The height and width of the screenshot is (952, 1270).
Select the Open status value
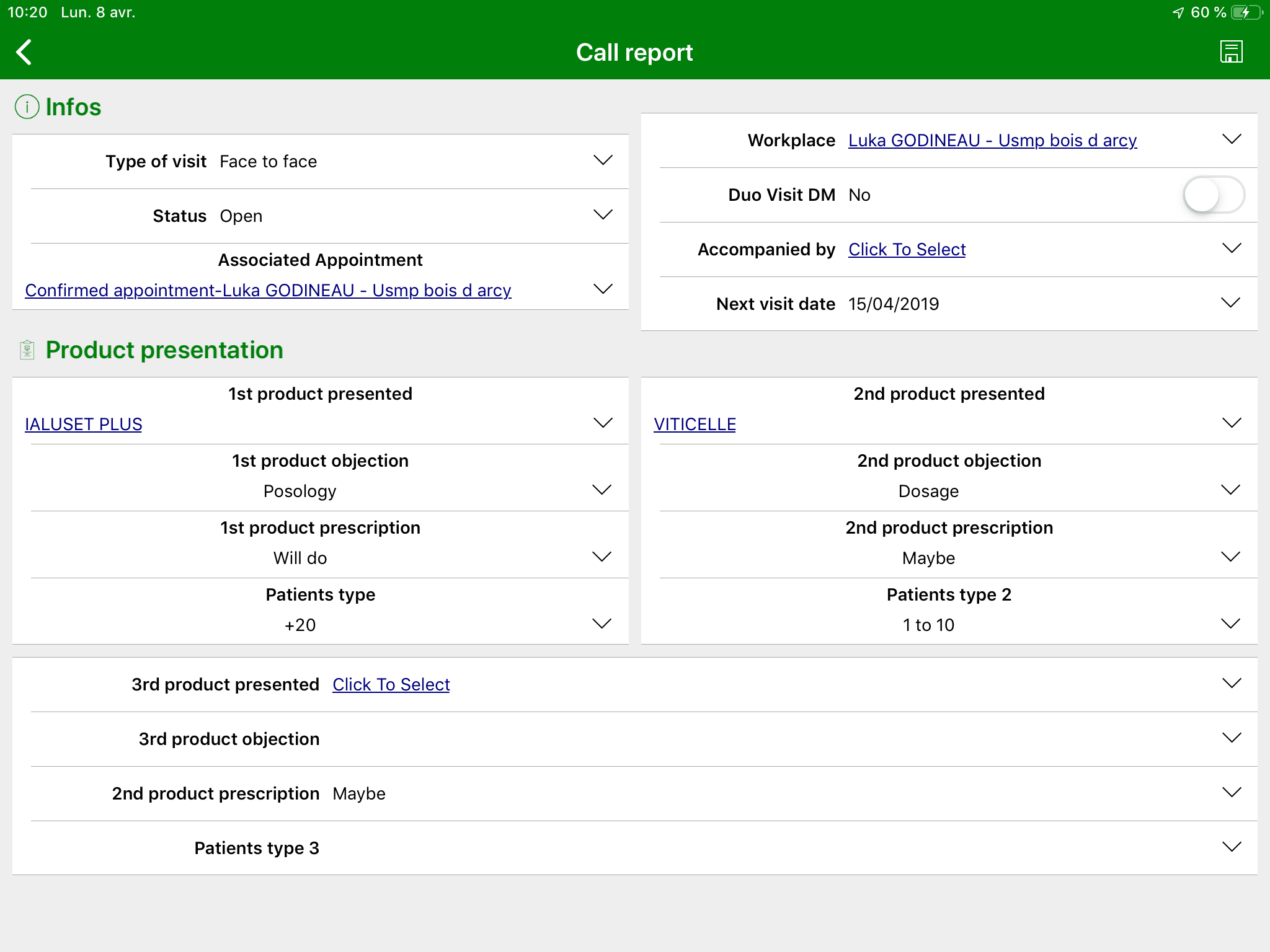click(x=241, y=216)
